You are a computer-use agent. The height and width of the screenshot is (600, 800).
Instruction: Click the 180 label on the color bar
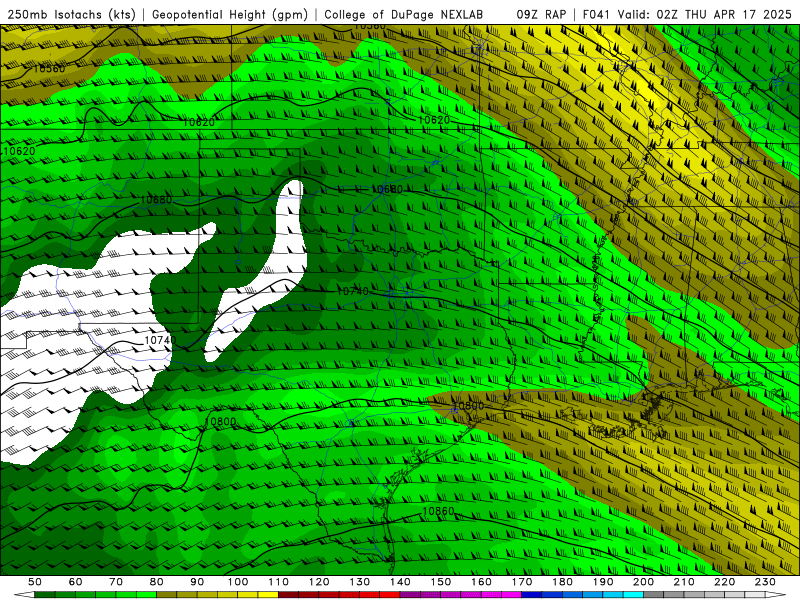563,582
